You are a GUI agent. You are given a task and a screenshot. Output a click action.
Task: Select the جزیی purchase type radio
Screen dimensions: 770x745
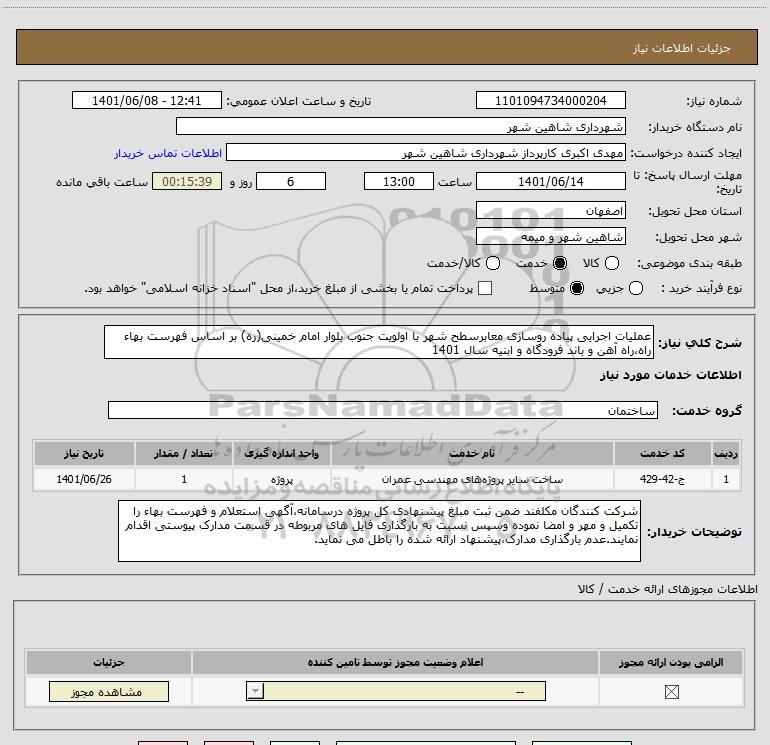635,288
